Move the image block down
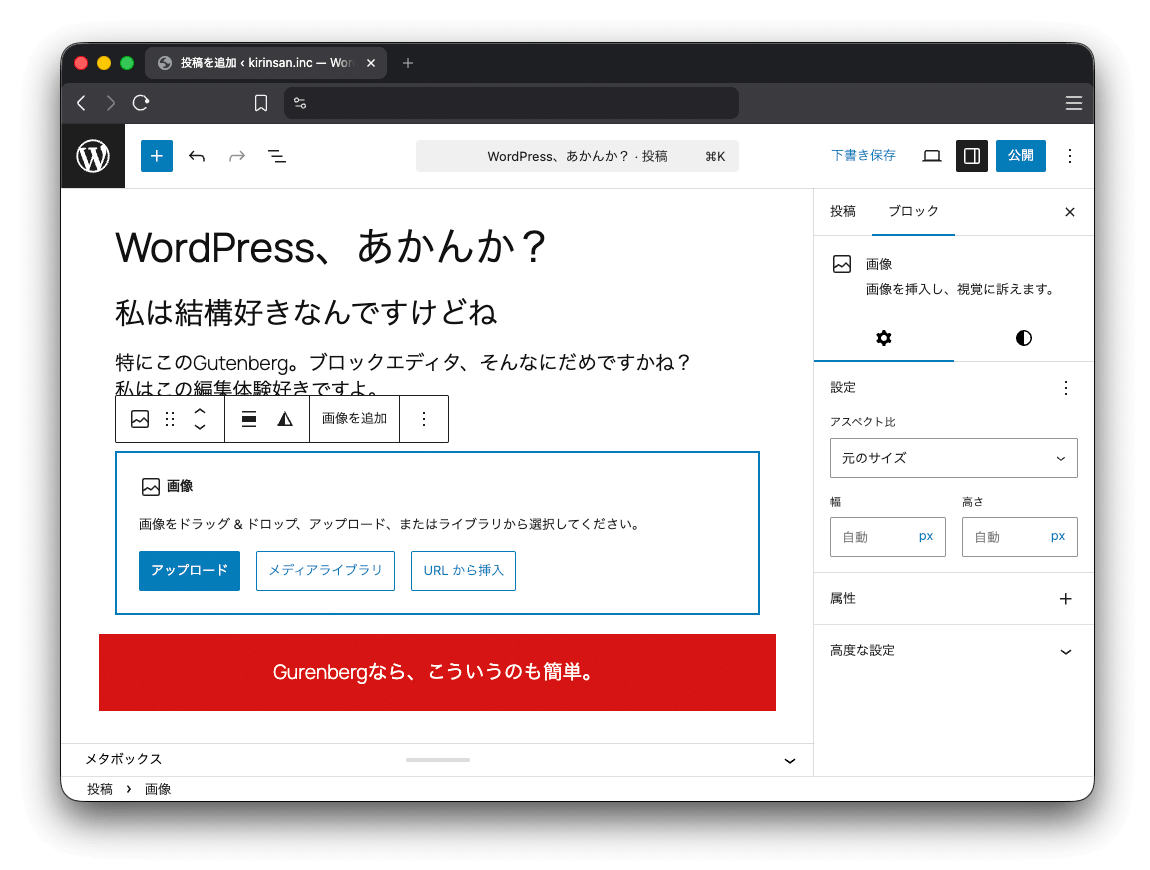 [x=199, y=428]
